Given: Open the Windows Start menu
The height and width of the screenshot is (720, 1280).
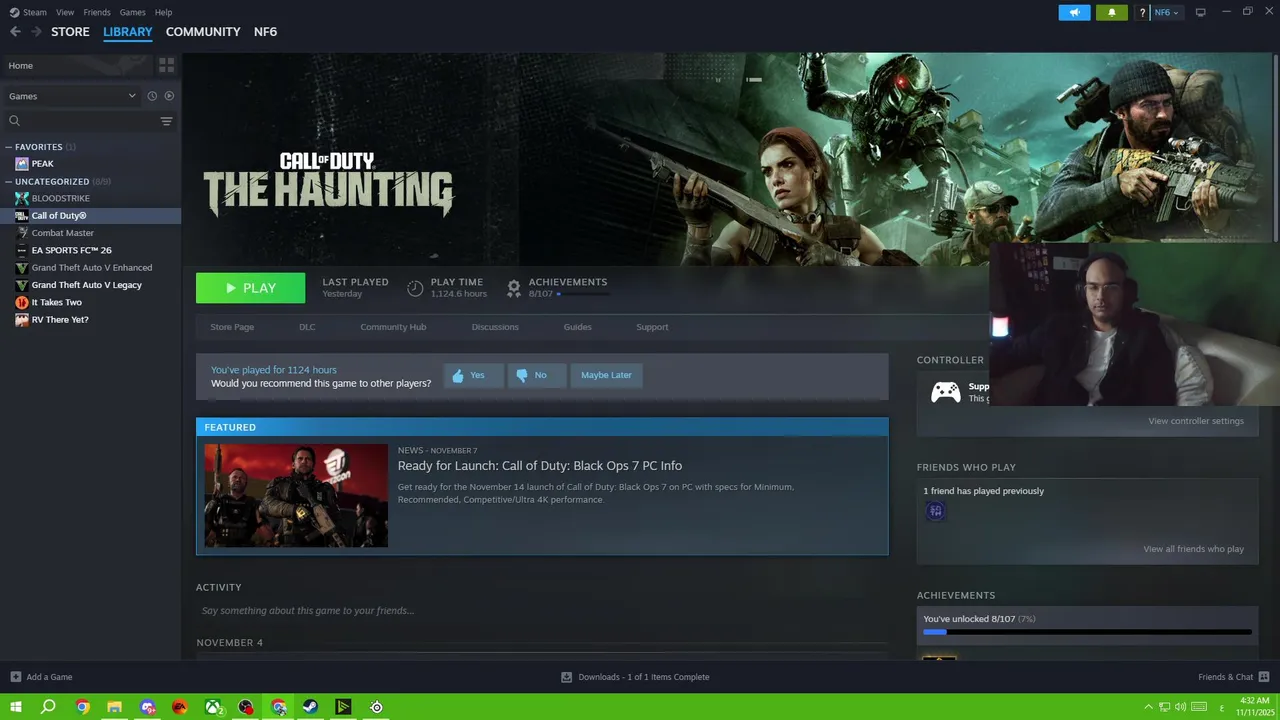Looking at the screenshot, I should pos(16,707).
